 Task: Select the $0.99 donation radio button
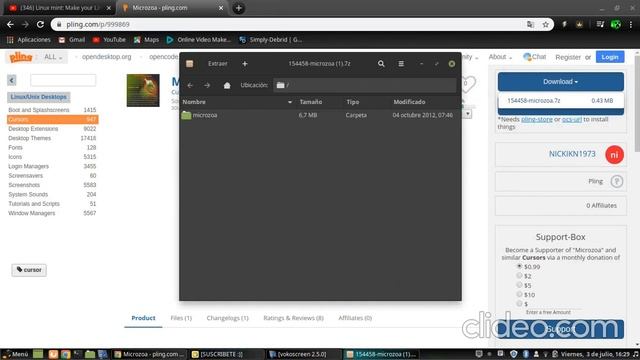coord(519,266)
